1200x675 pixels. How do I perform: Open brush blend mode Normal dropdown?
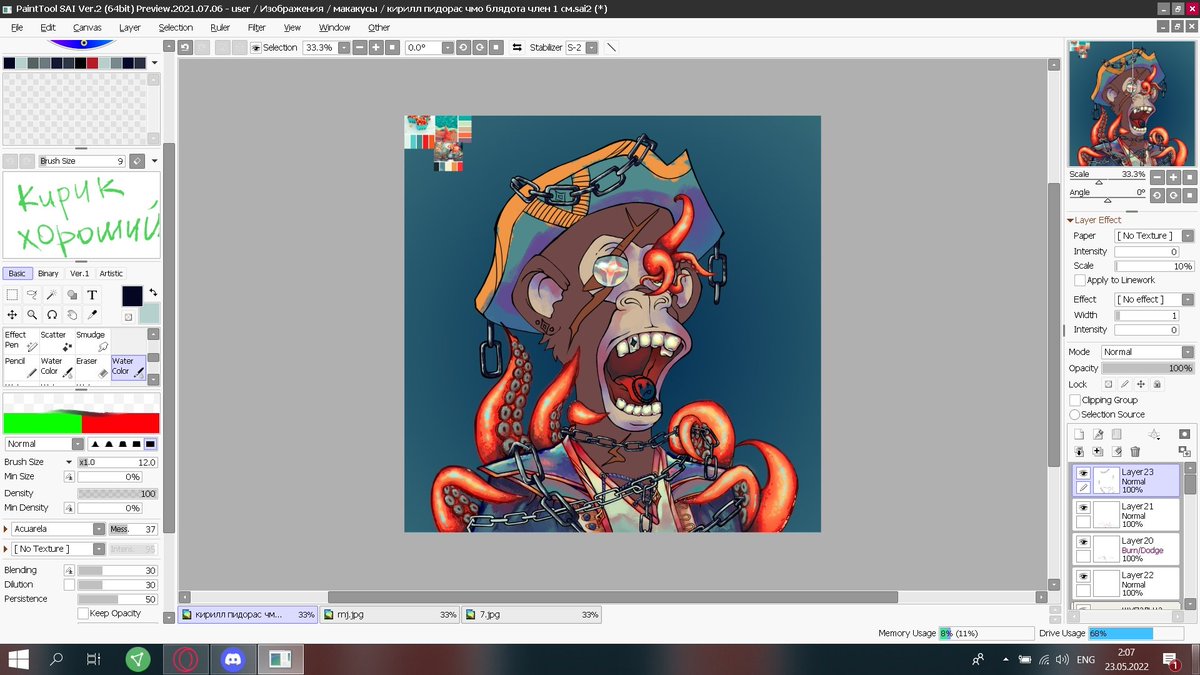click(x=77, y=444)
